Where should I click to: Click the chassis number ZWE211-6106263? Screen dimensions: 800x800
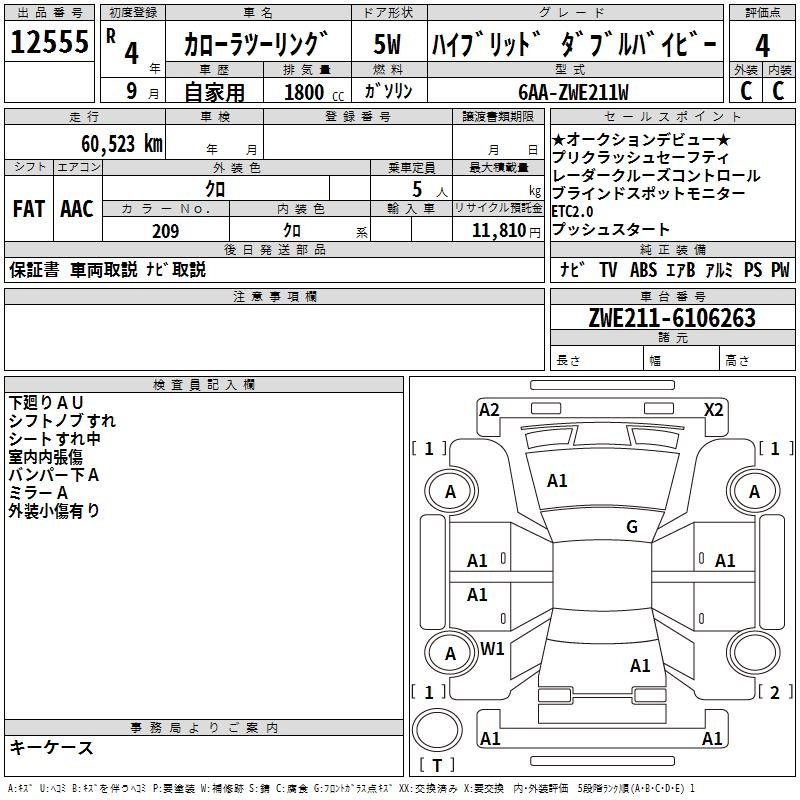(672, 318)
